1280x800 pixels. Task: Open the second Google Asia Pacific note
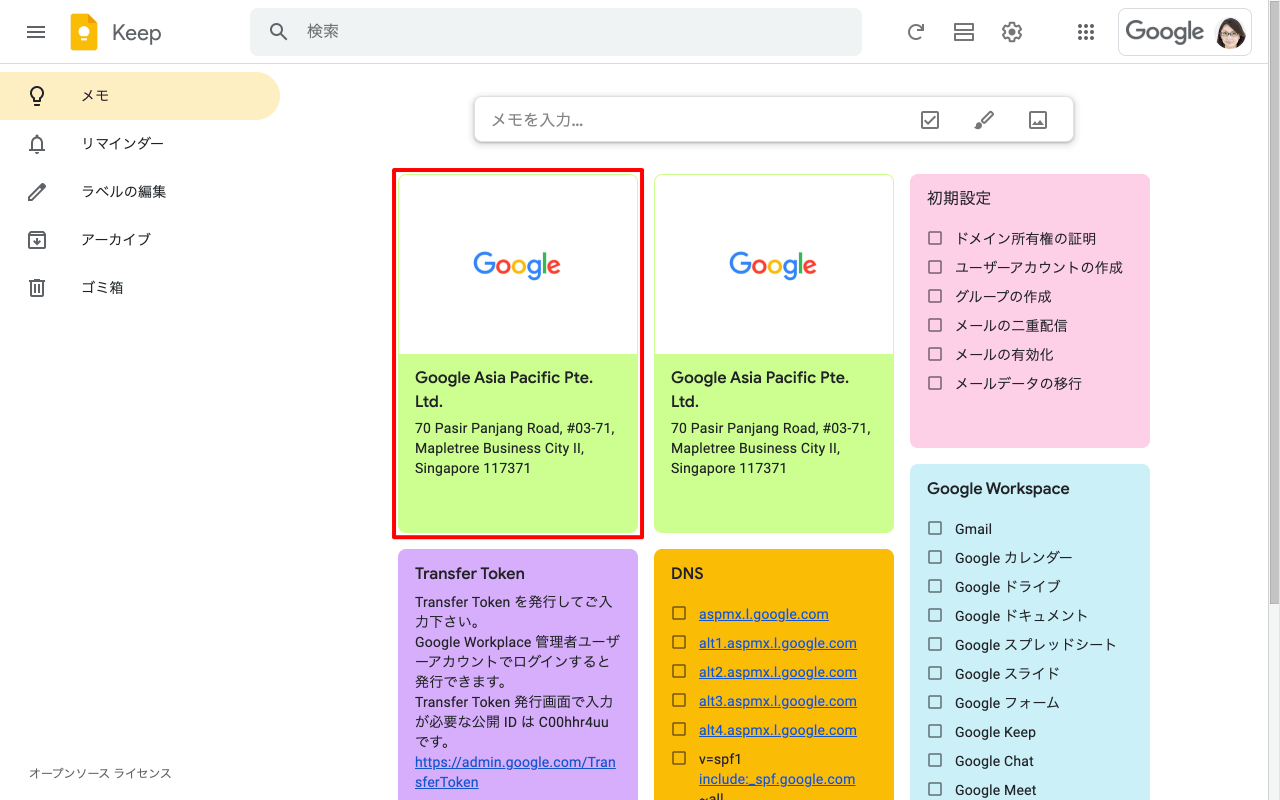coord(774,353)
